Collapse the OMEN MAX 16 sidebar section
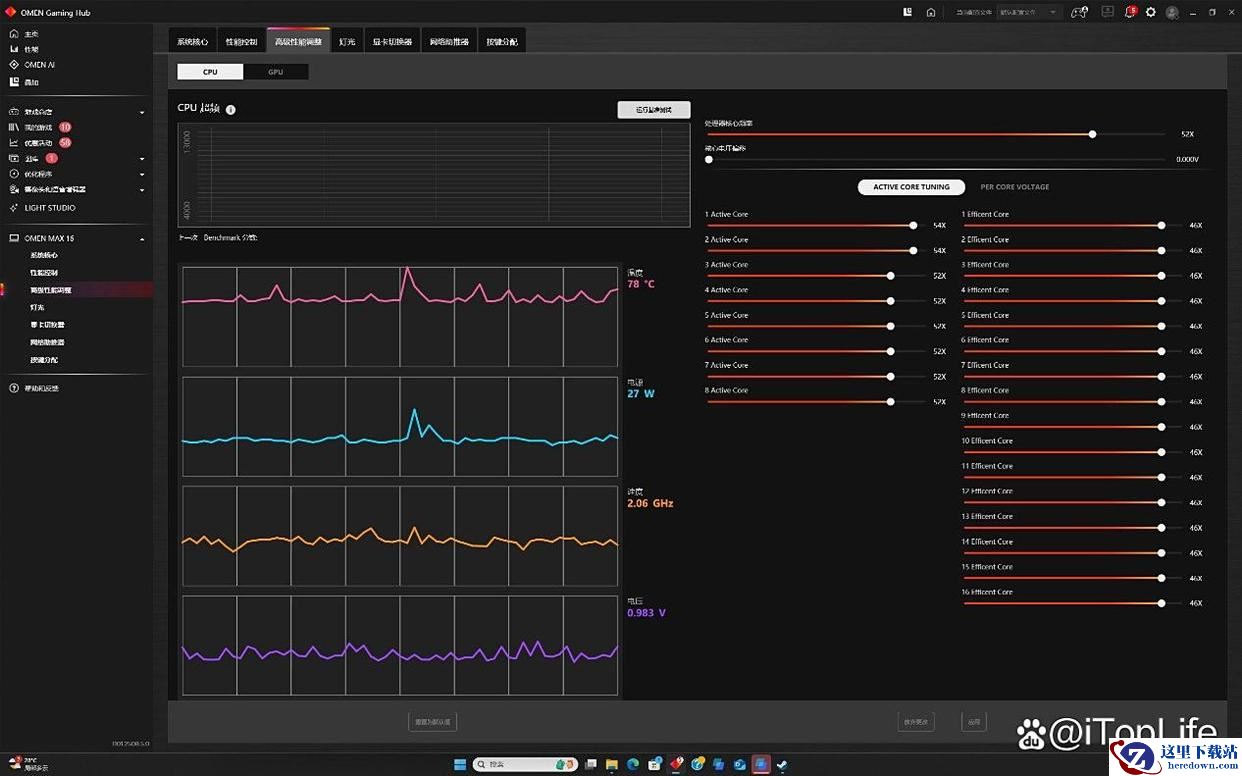This screenshot has width=1242, height=776. (x=142, y=239)
